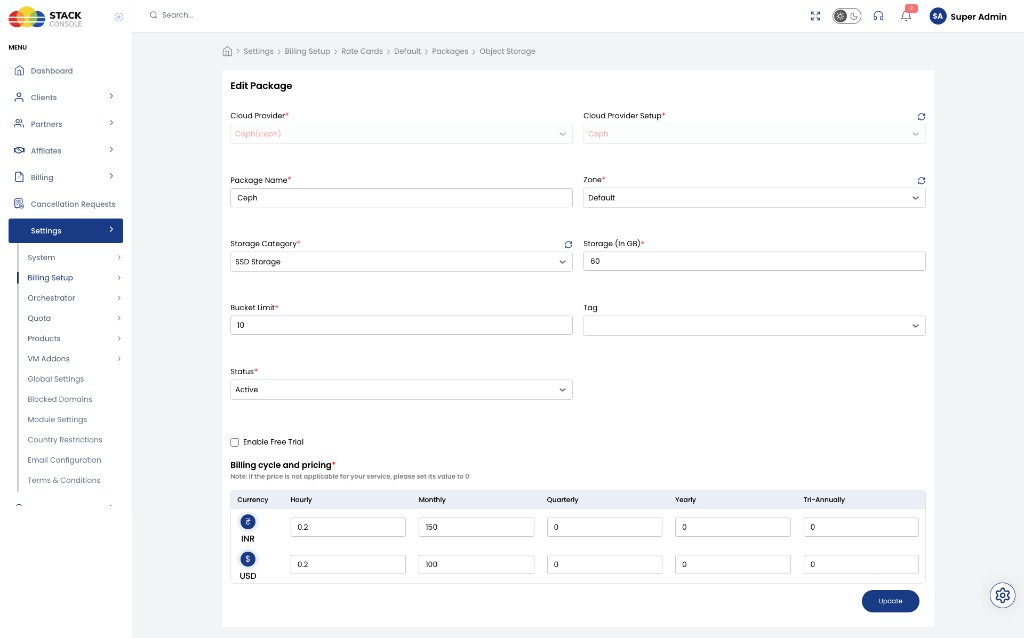Screen dimensions: 1024x638
Task: Expand the Affiliates menu chevron
Action: coord(111,150)
